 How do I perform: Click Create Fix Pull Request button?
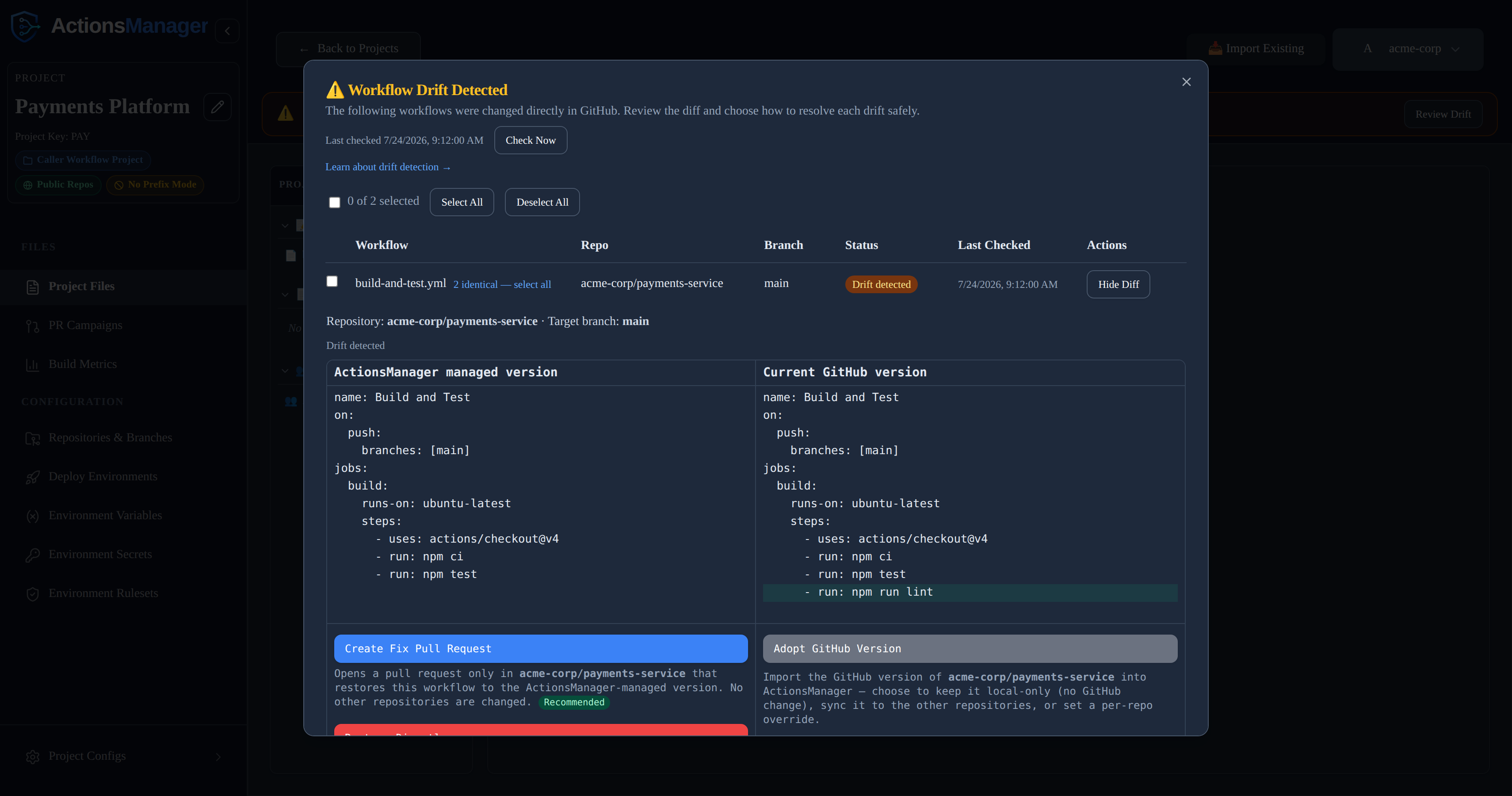[x=541, y=649]
